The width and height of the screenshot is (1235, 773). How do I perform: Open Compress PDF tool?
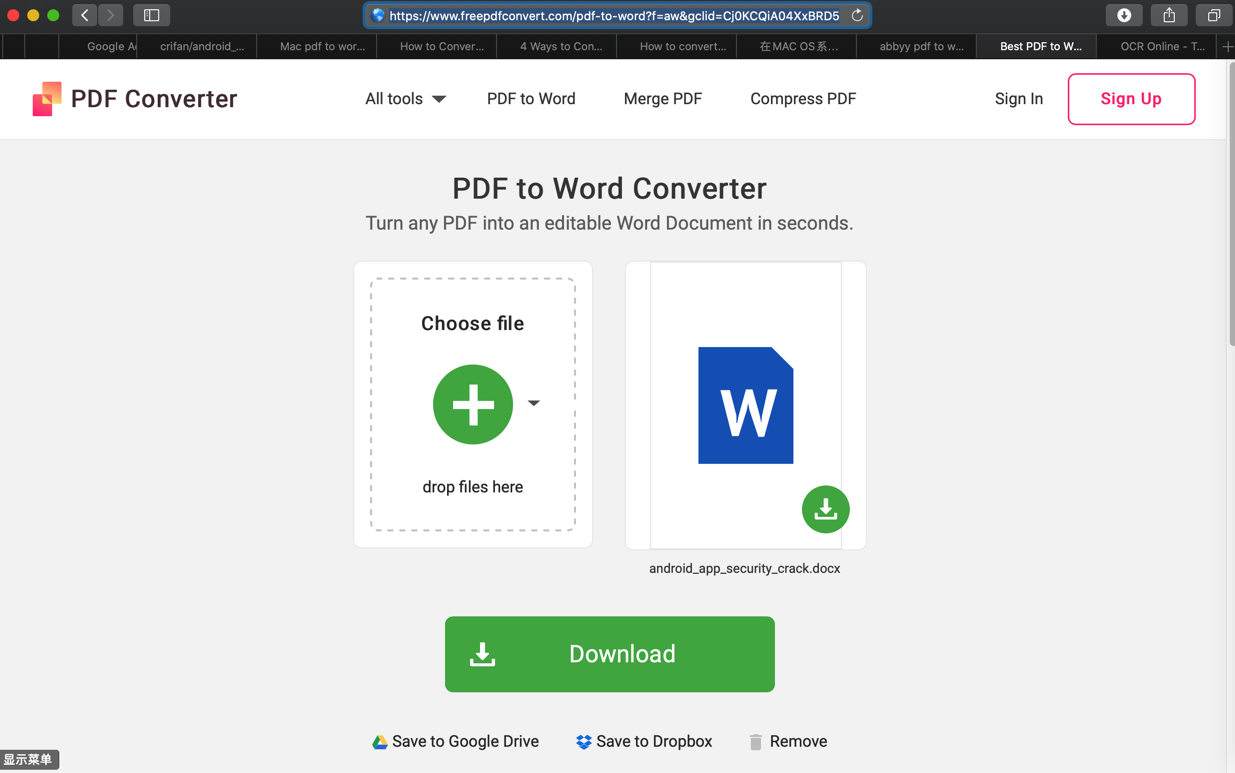point(803,99)
